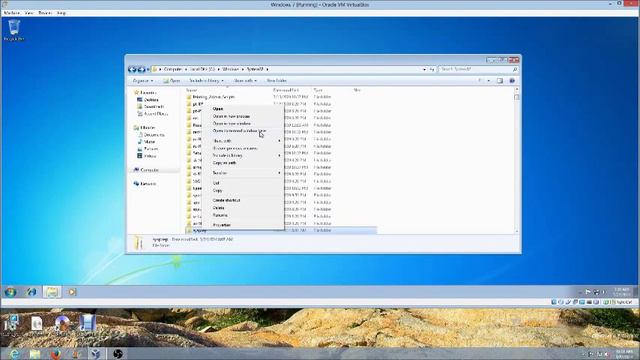Click the OBS icon on host taskbar
This screenshot has width=640, height=360.
[x=118, y=354]
